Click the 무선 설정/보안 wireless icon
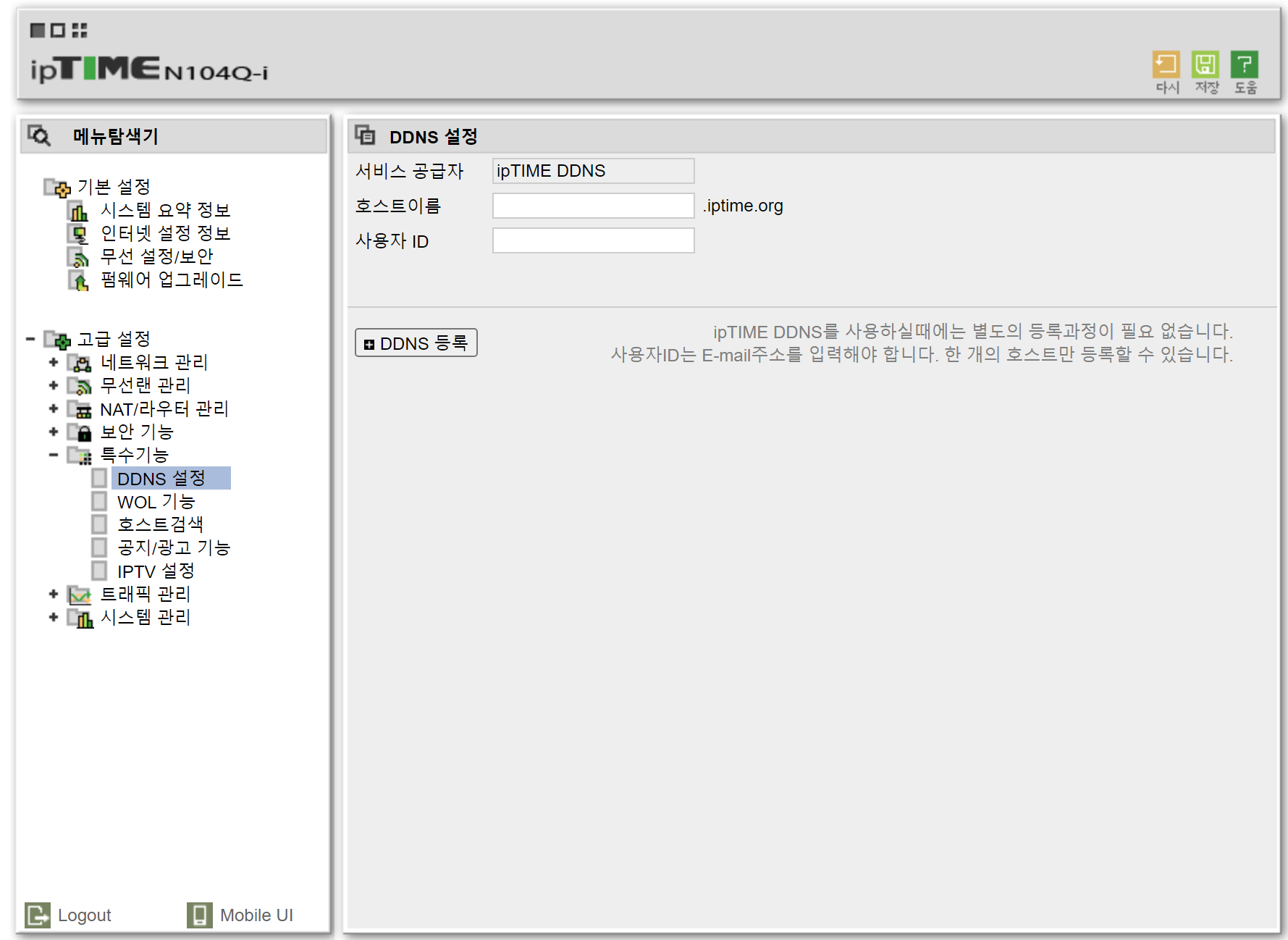The width and height of the screenshot is (1288, 940). click(78, 257)
